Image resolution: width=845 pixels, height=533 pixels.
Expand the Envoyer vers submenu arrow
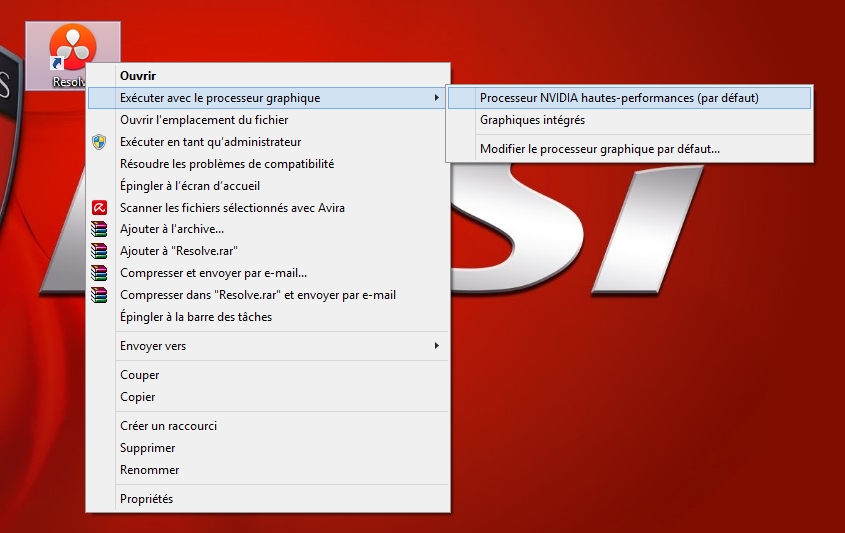pyautogui.click(x=437, y=345)
